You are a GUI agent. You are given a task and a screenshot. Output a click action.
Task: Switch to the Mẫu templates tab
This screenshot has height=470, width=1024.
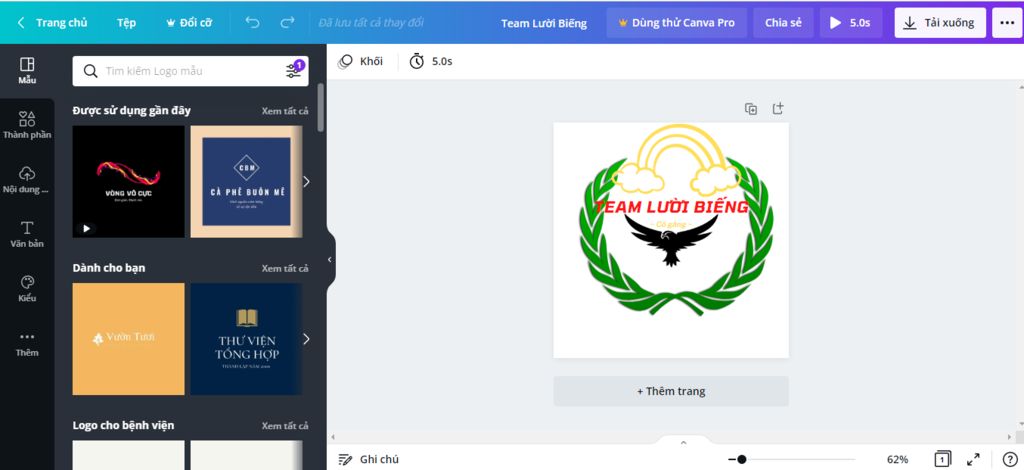click(27, 70)
